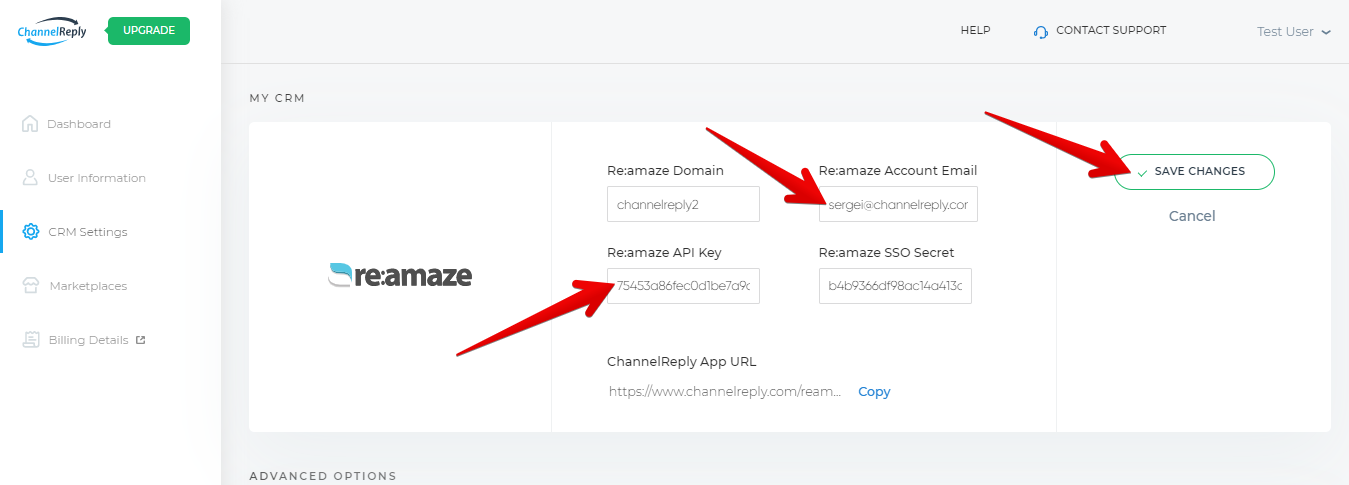The height and width of the screenshot is (485, 1349).
Task: Copy the ChannelReply App URL
Action: pos(874,392)
